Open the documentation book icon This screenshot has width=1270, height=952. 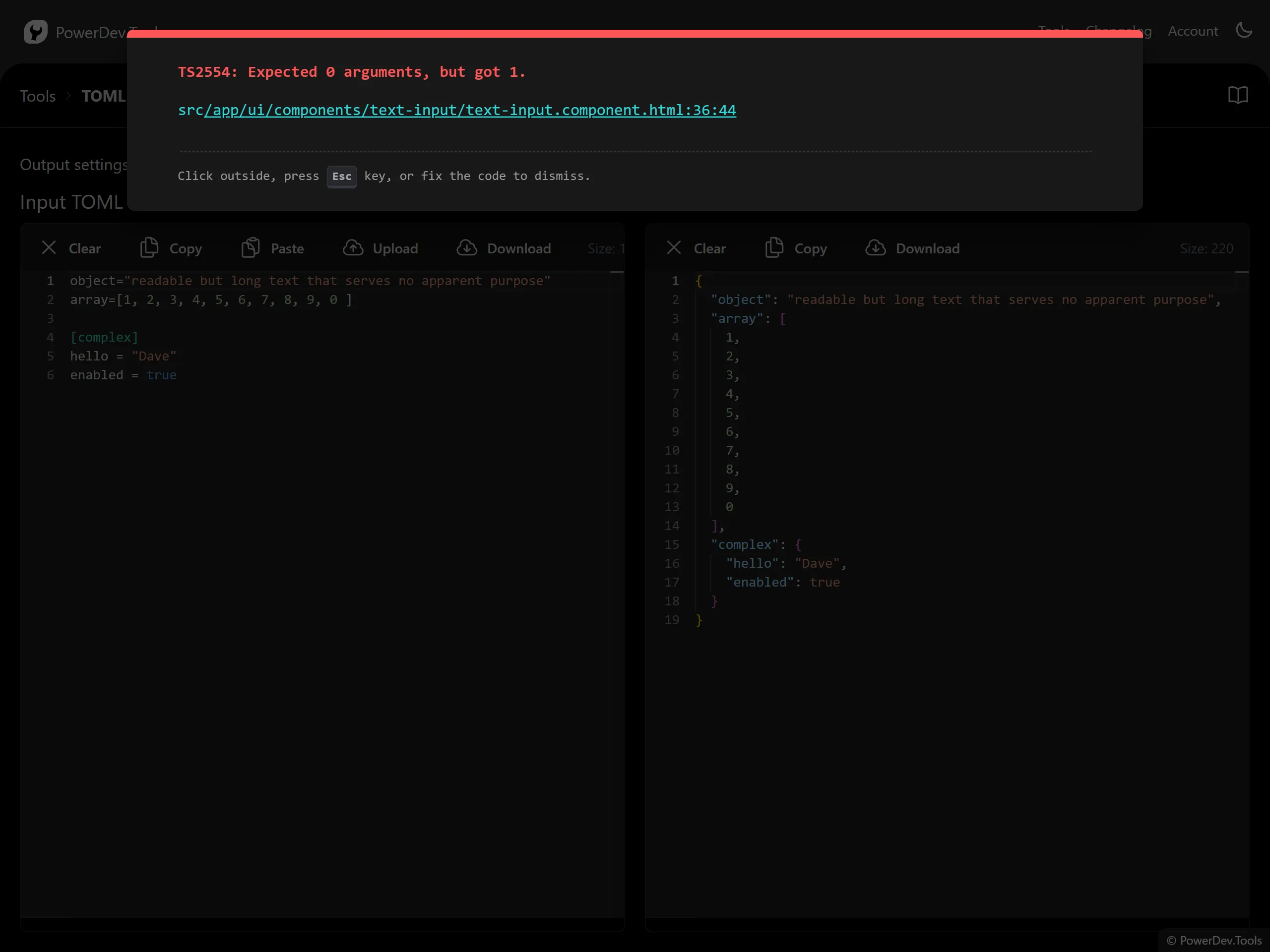(x=1238, y=95)
